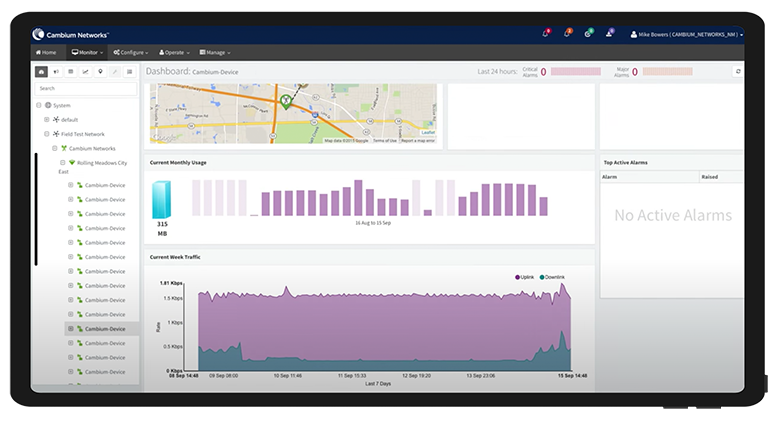Click network icon beside Field Test Network
Viewport: 777px width, 432px height.
coord(56,134)
